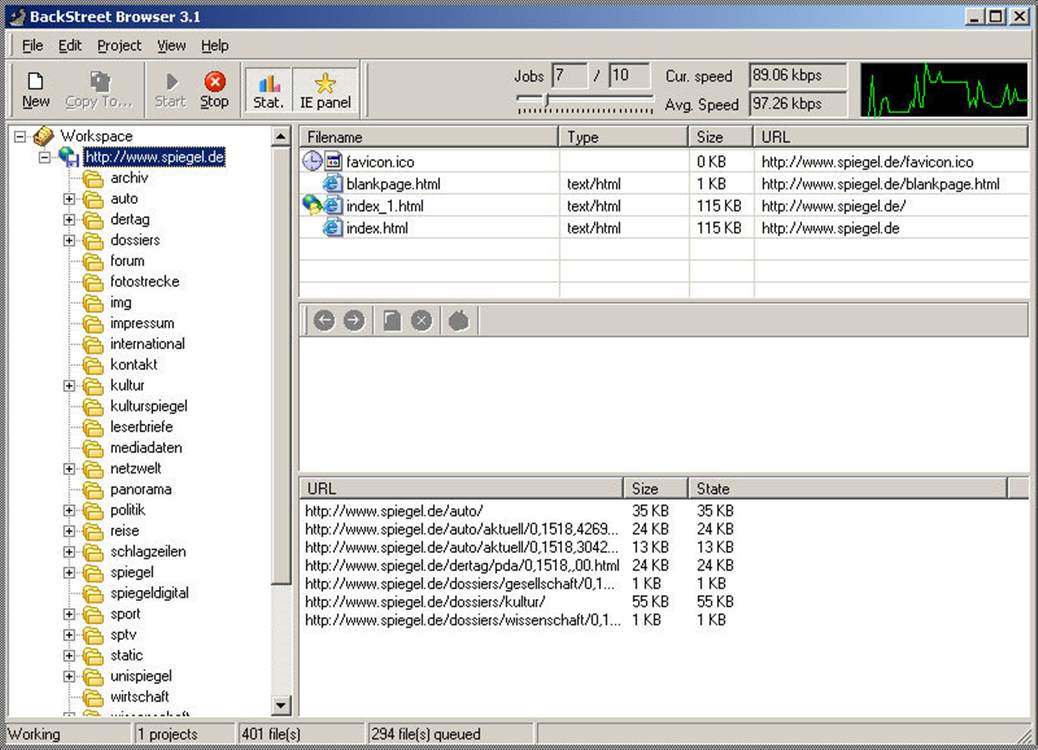Select the mediadaten folder

[146, 448]
